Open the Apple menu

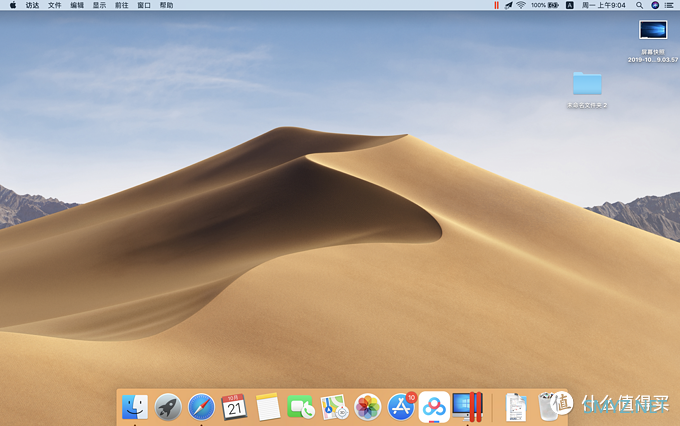13,5
